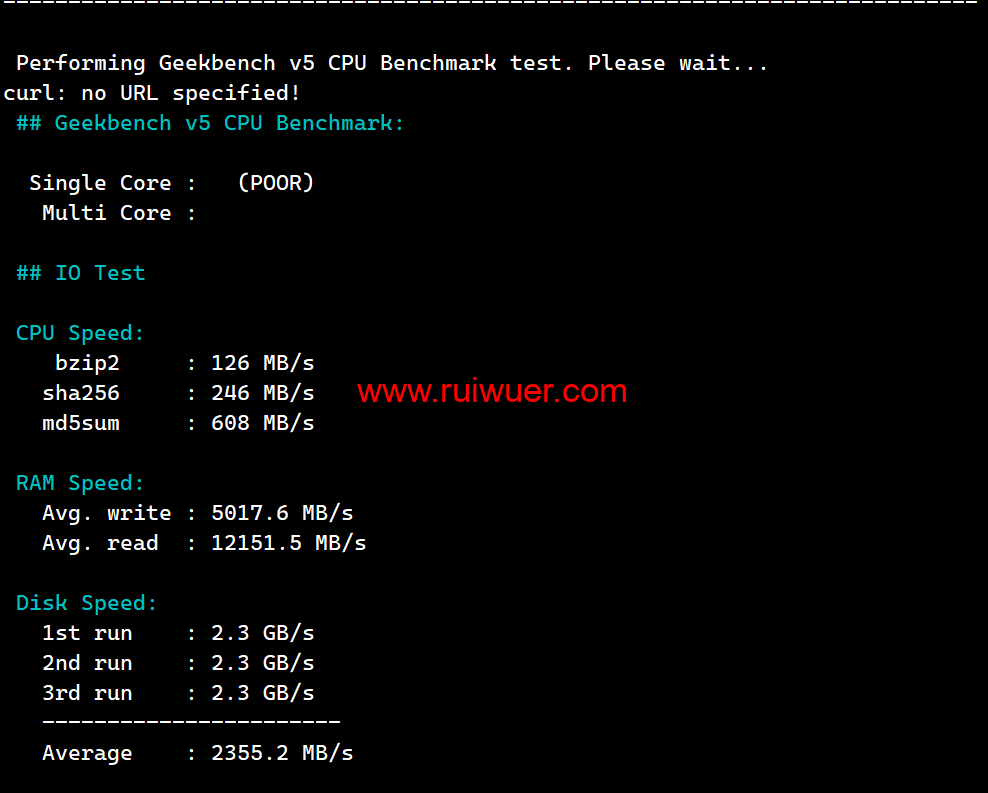The image size is (988, 793).
Task: Click the "## Geekbench v5 CPU Benchmark:" heading
Action: (x=210, y=123)
